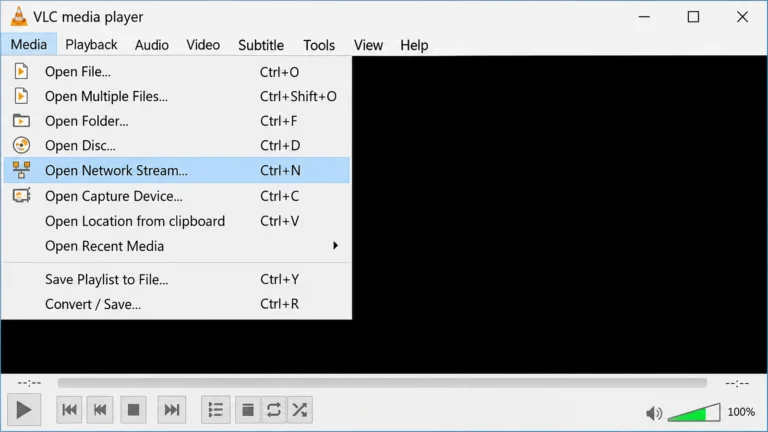Viewport: 768px width, 432px height.
Task: Click the 100% volume label
Action: tap(741, 412)
